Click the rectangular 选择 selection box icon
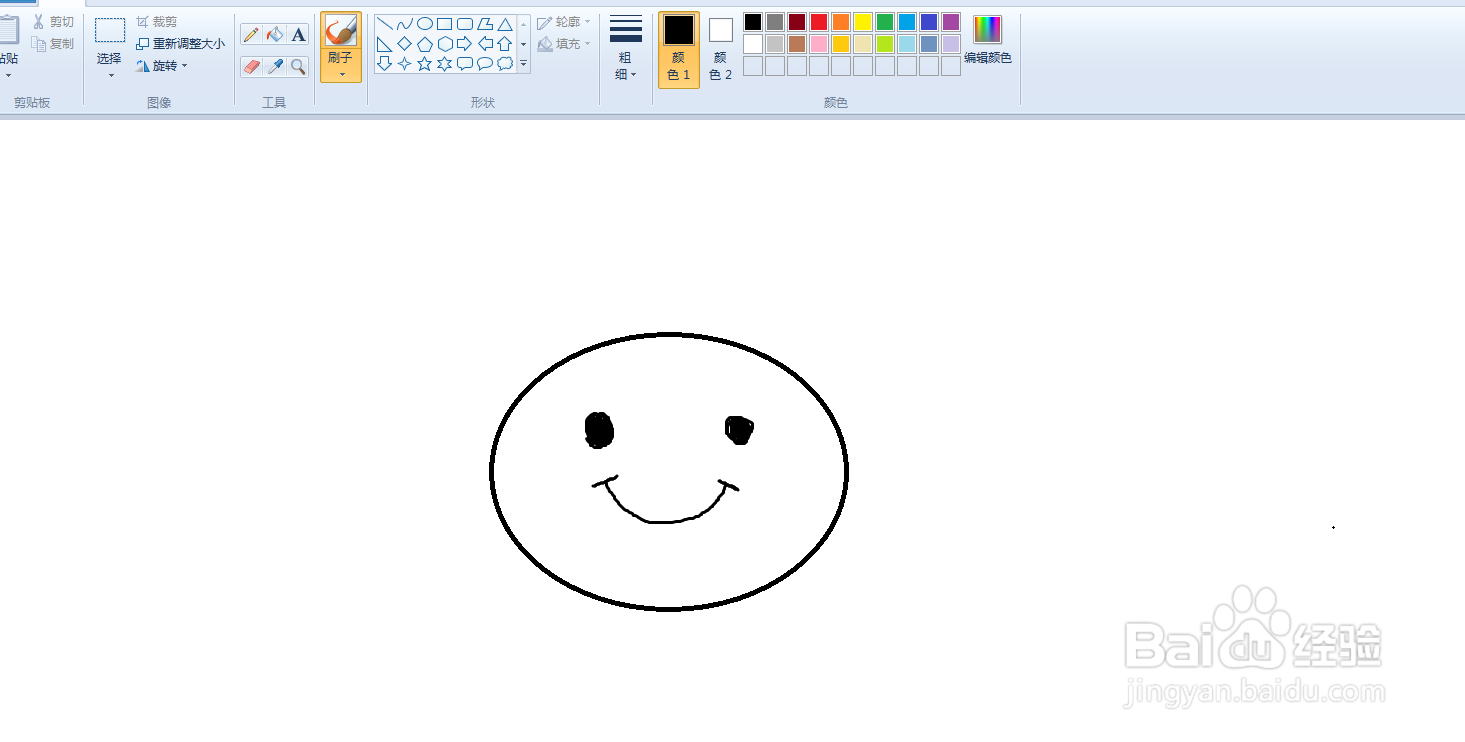The image size is (1465, 742). pos(110,30)
